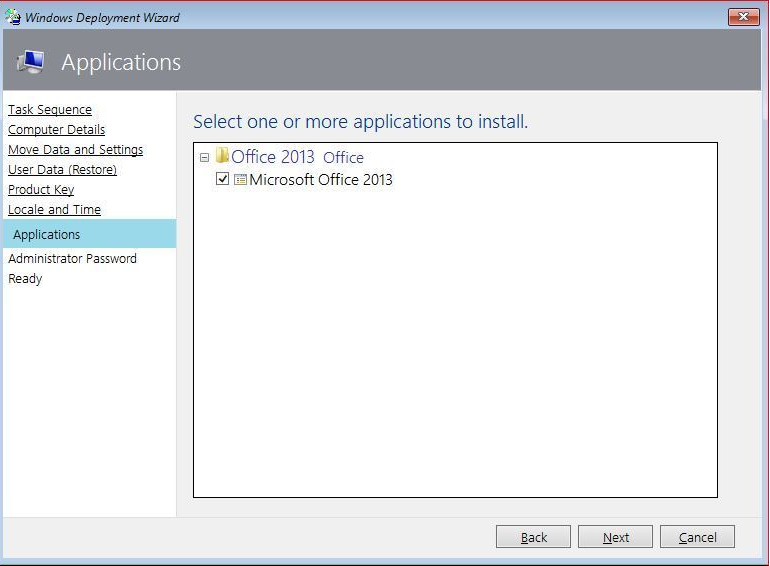Uncheck the Microsoft Office 2013 checkbox
This screenshot has height=566, width=770.
pyautogui.click(x=223, y=180)
